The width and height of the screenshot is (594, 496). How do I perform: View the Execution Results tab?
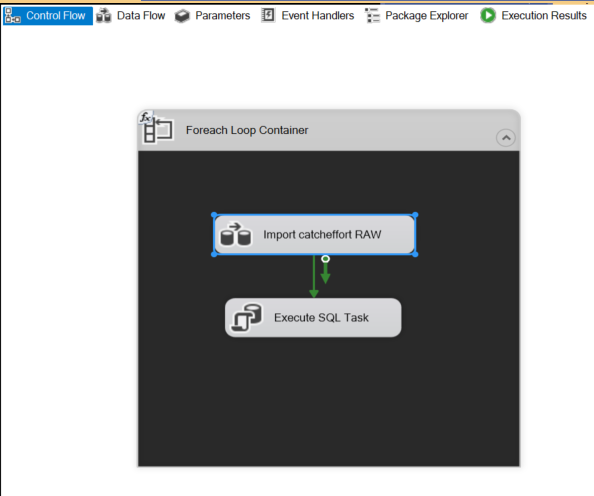533,16
